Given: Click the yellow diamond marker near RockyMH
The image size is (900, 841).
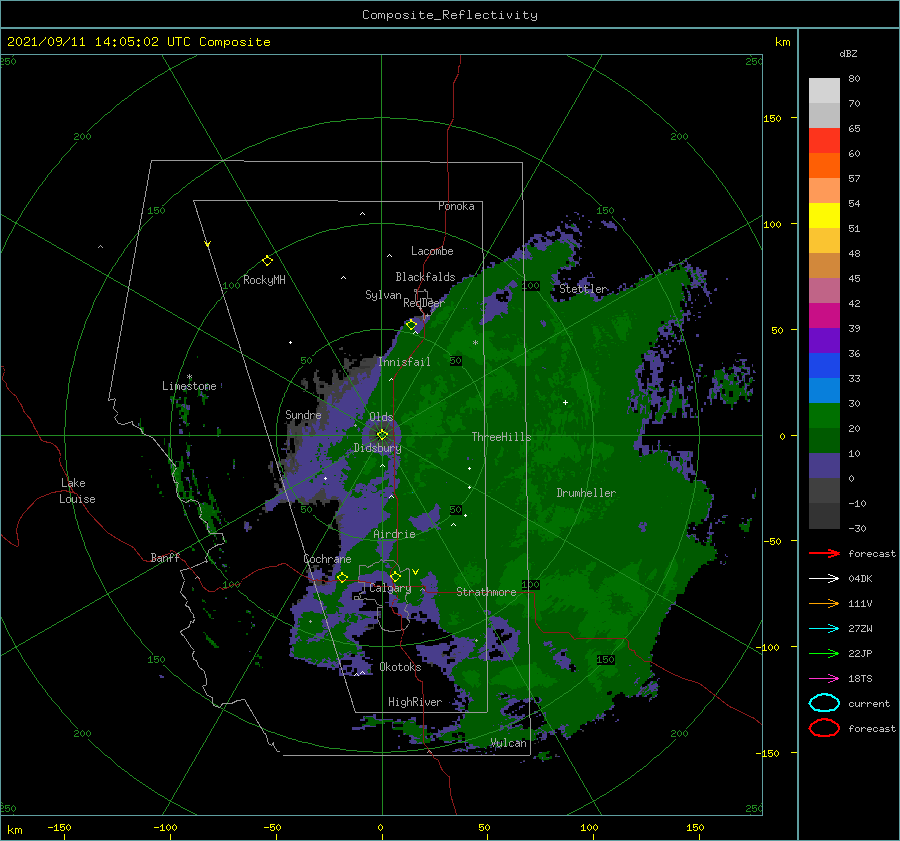Looking at the screenshot, I should (x=267, y=261).
